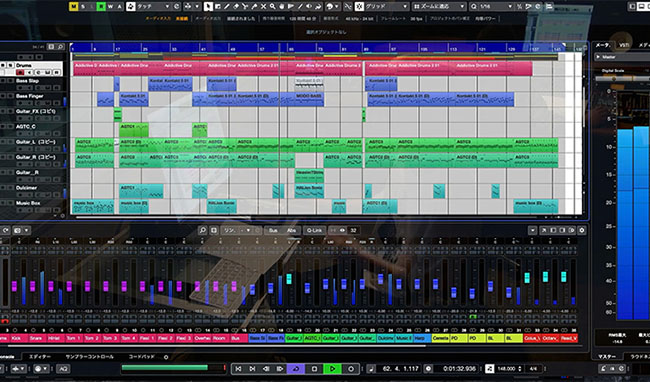Toggle yellow global Mute M button
650x382 pixels.
point(73,6)
